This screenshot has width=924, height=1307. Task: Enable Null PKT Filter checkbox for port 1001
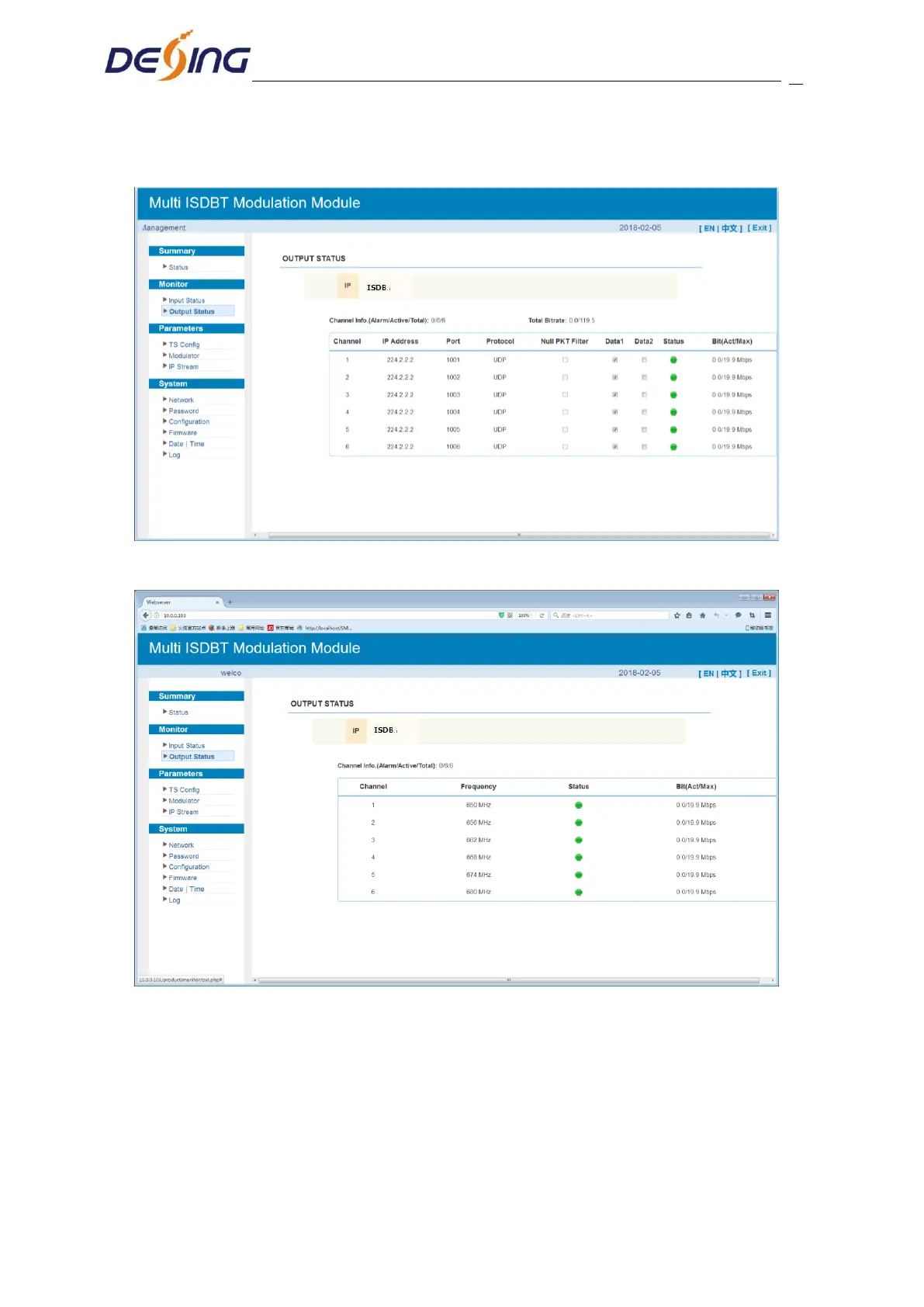pyautogui.click(x=565, y=360)
